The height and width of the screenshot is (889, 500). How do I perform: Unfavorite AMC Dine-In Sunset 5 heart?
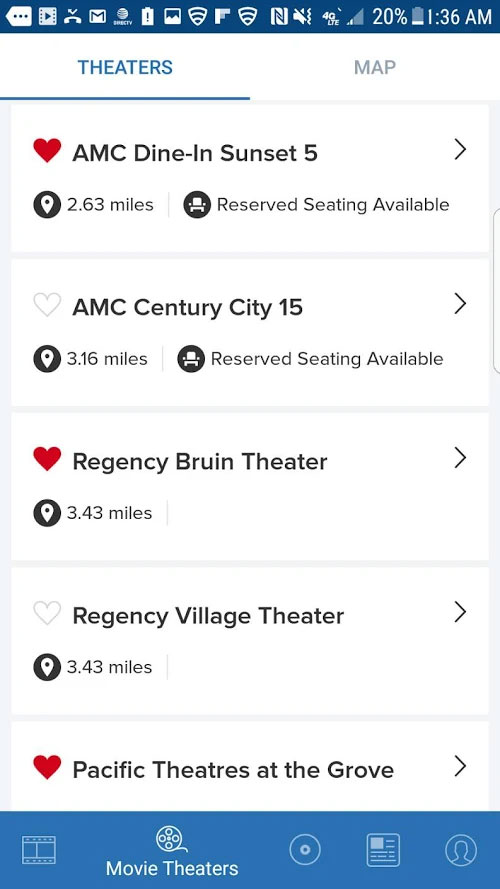click(x=47, y=151)
